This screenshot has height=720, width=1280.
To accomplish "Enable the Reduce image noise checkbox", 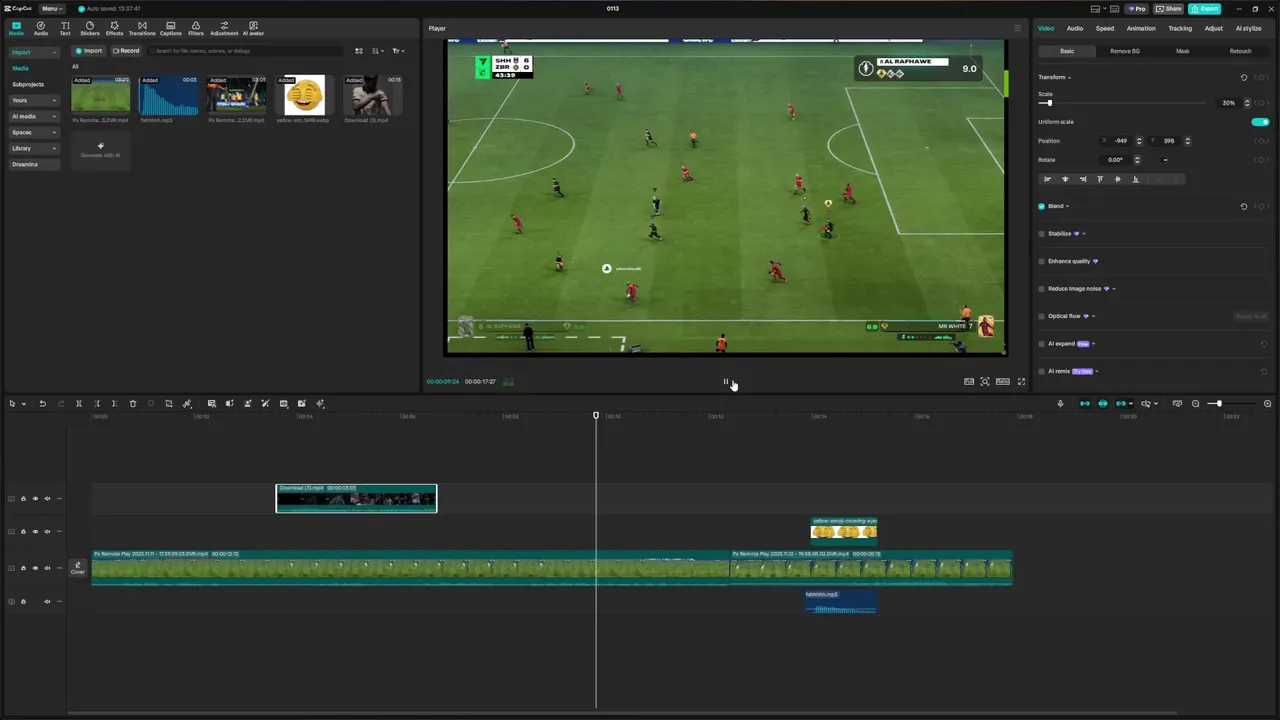I will point(1041,289).
